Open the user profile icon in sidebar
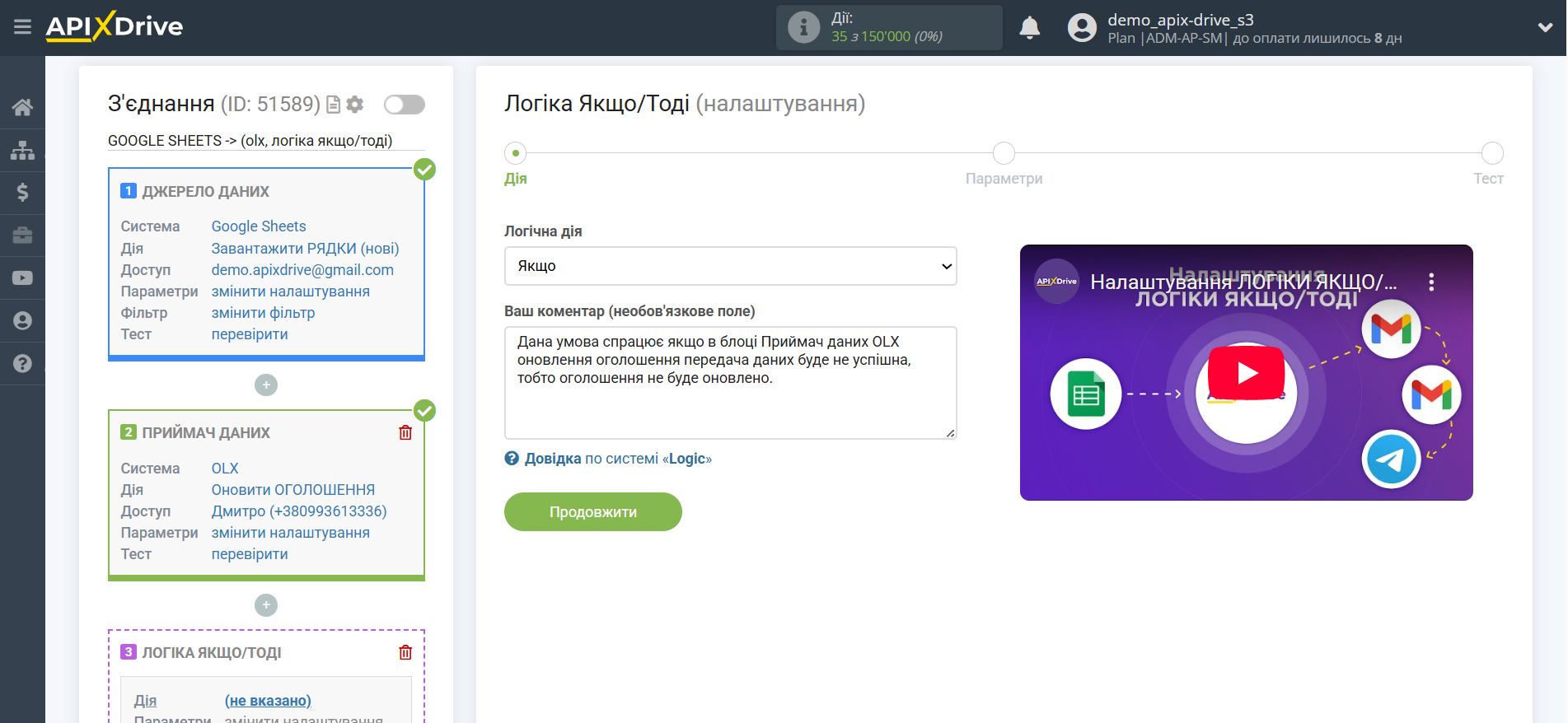Viewport: 1568px width, 723px height. tap(22, 321)
